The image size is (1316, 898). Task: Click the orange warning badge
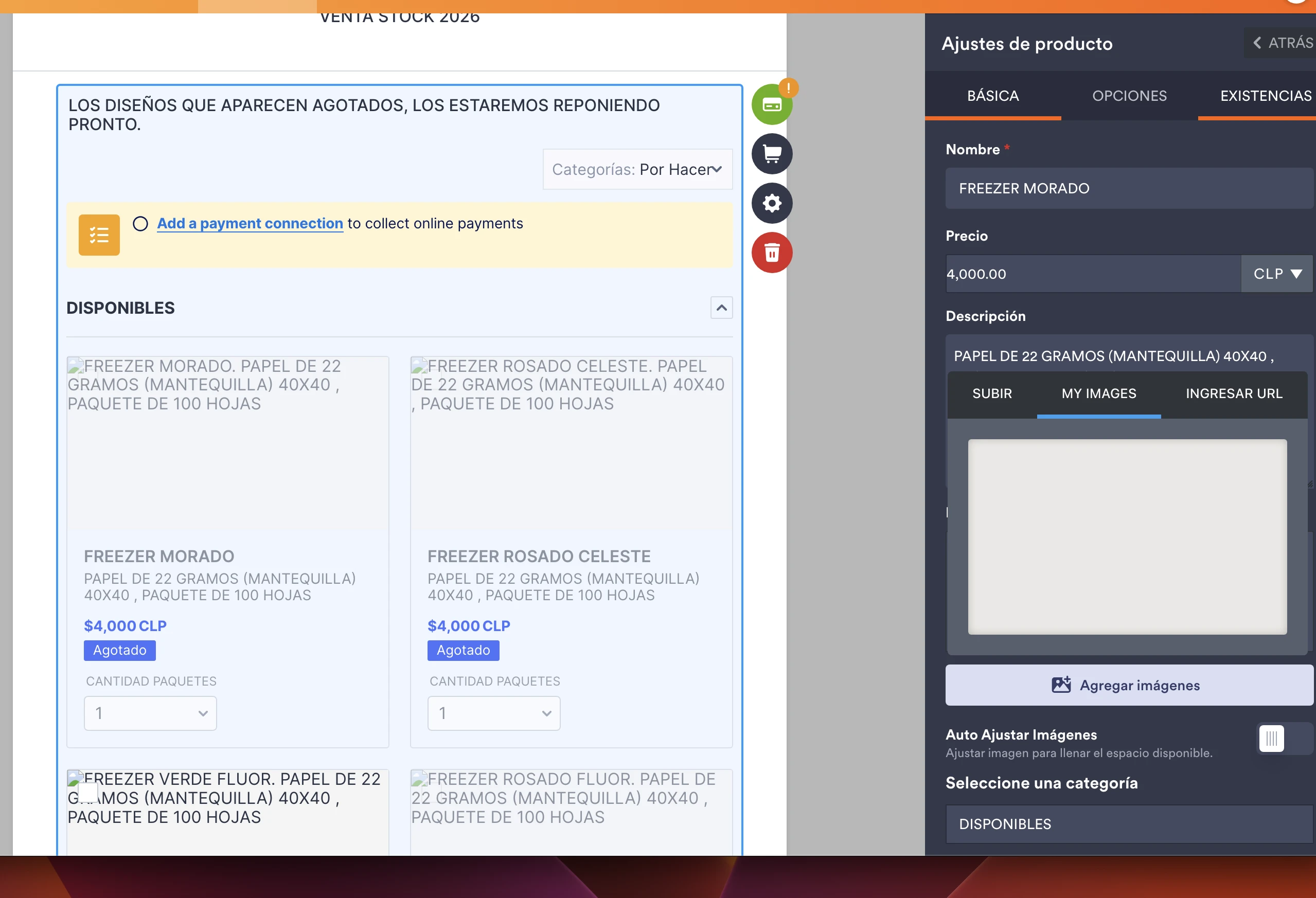pos(788,88)
